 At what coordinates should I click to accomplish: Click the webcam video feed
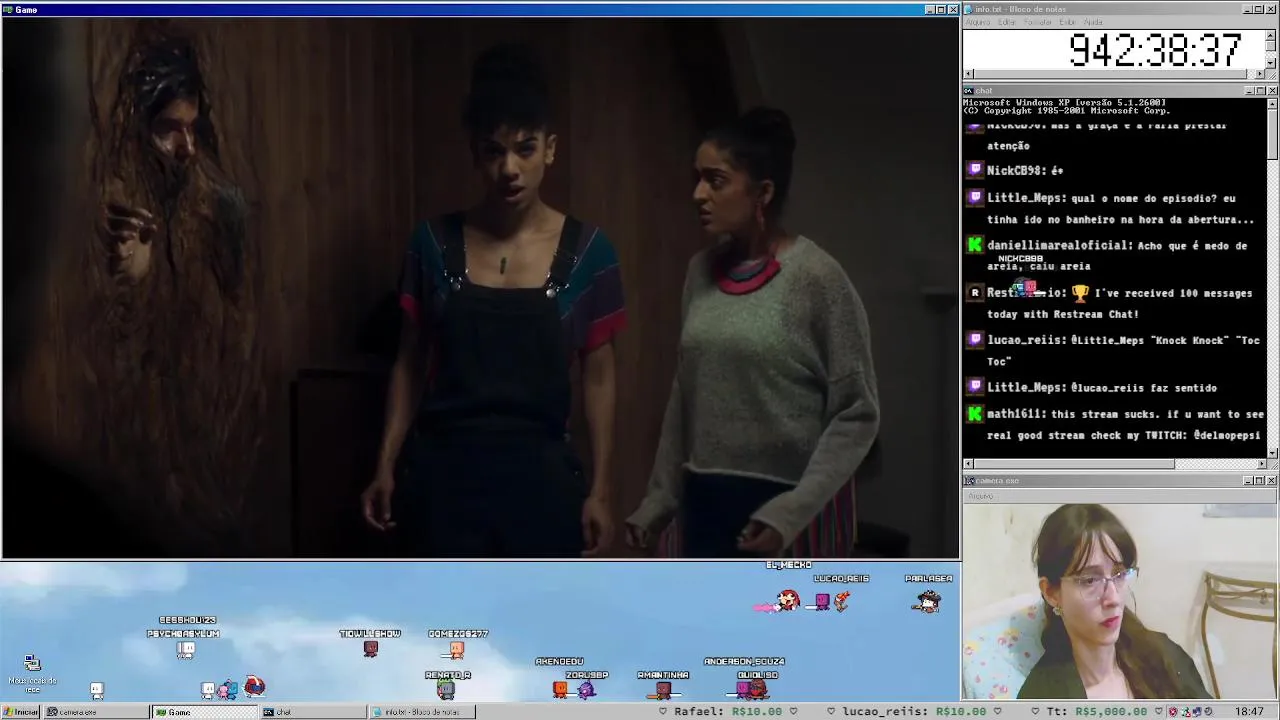pos(1120,602)
